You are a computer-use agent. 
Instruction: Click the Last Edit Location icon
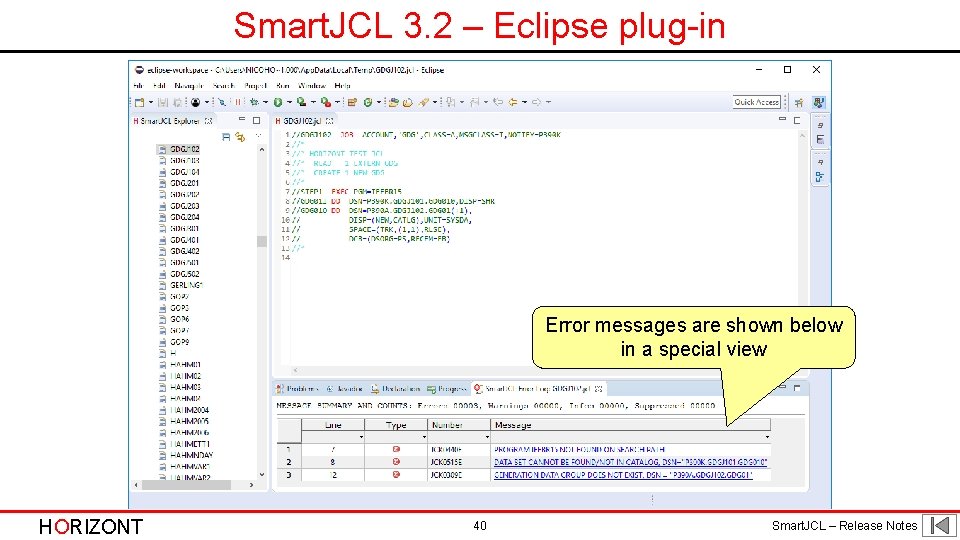pos(498,102)
